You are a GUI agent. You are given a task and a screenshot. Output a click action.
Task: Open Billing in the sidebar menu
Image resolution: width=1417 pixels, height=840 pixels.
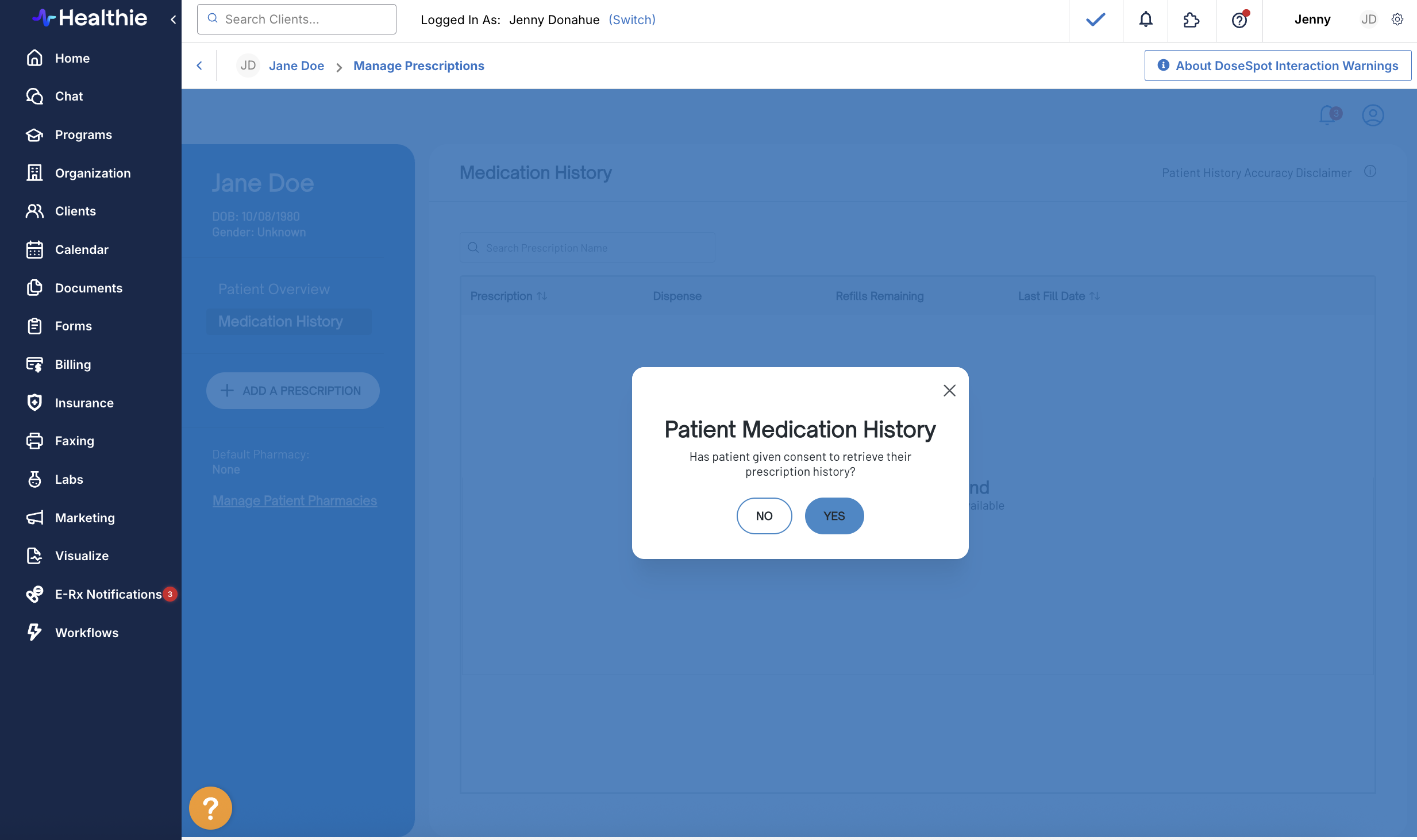tap(72, 364)
